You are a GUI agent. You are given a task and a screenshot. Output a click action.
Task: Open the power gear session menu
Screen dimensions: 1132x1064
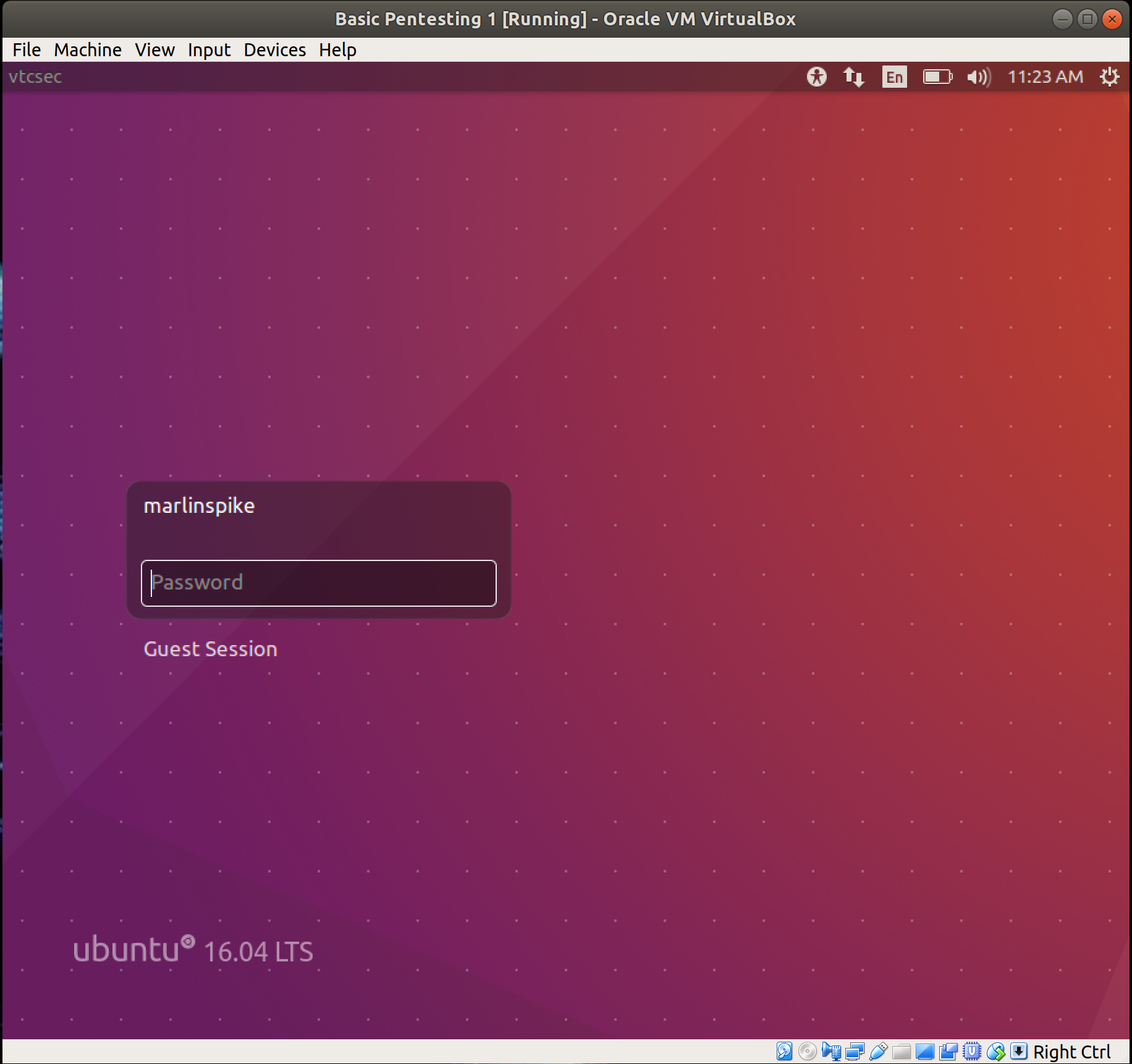point(1110,77)
